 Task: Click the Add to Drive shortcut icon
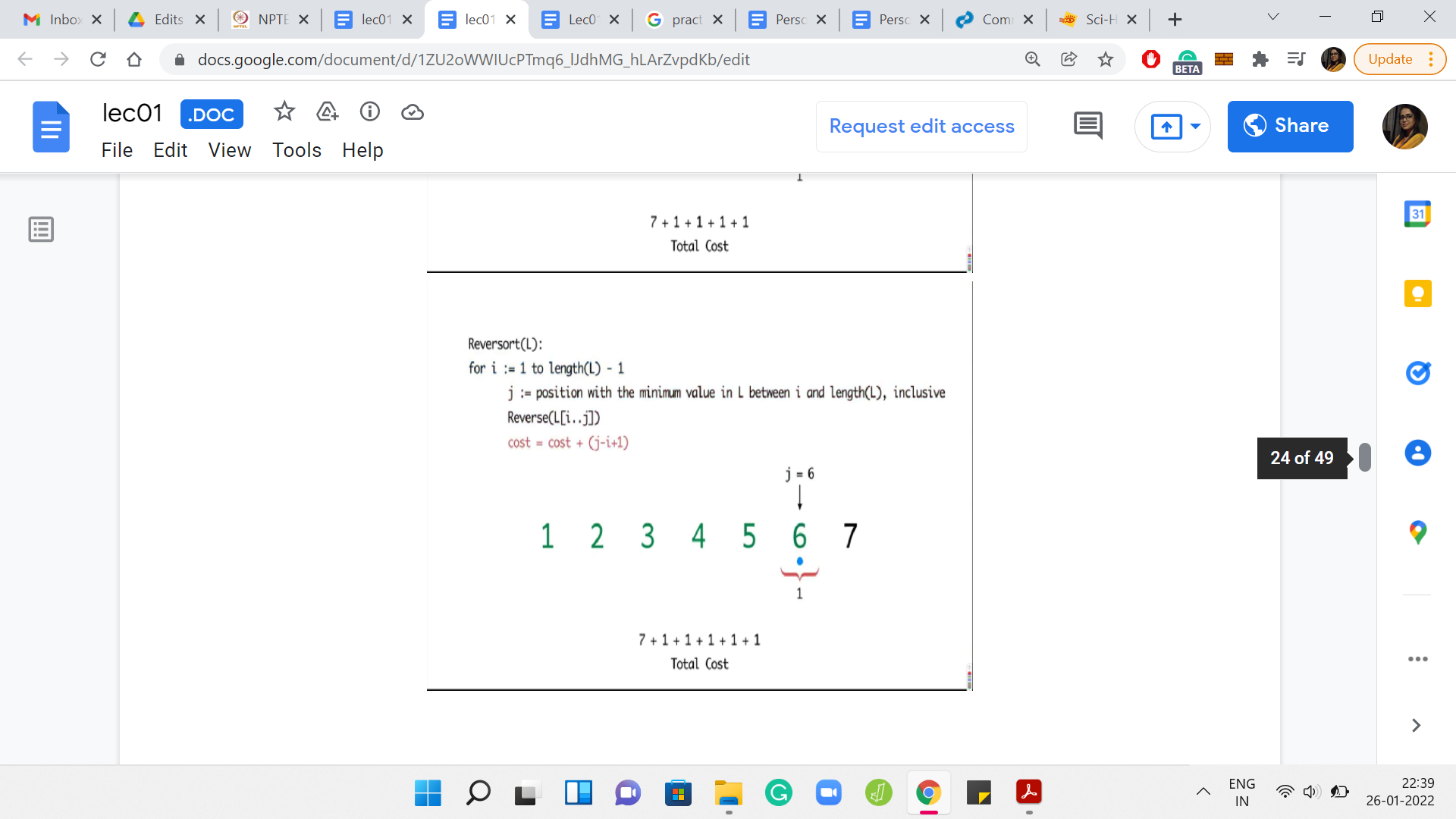click(327, 112)
